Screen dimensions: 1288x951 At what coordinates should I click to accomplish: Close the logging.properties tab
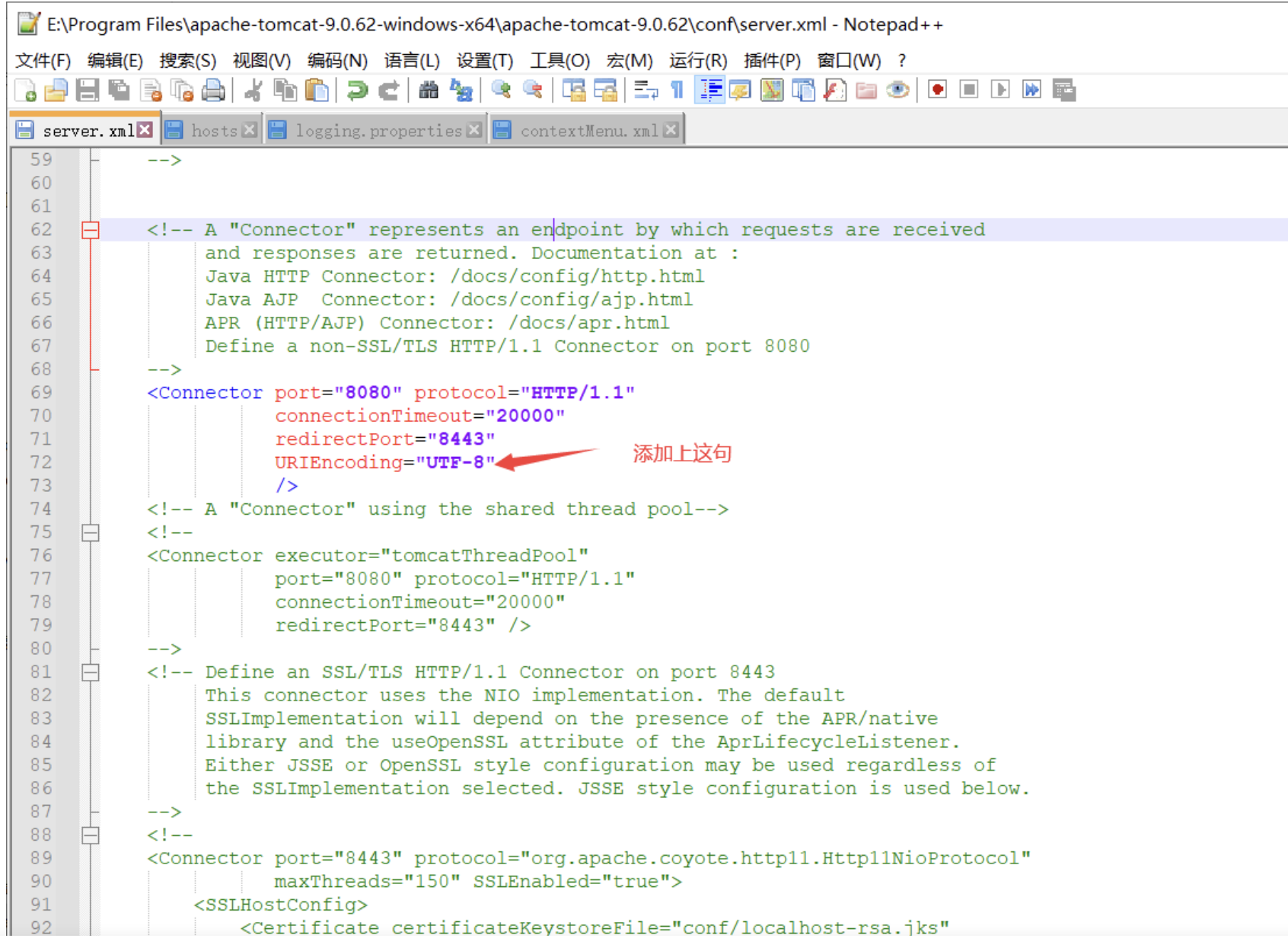pos(474,130)
